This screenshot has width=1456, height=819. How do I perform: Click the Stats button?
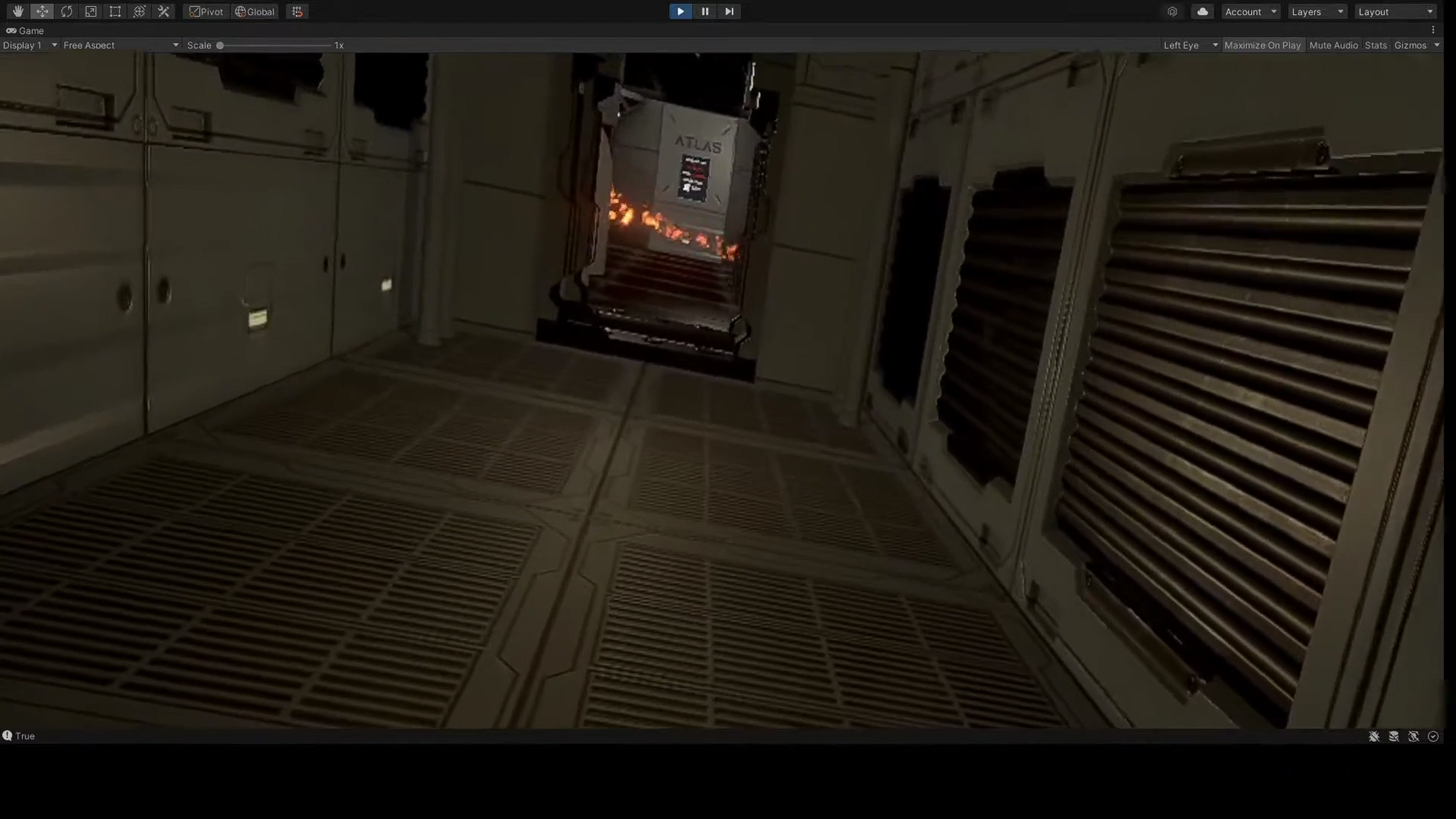(1375, 45)
